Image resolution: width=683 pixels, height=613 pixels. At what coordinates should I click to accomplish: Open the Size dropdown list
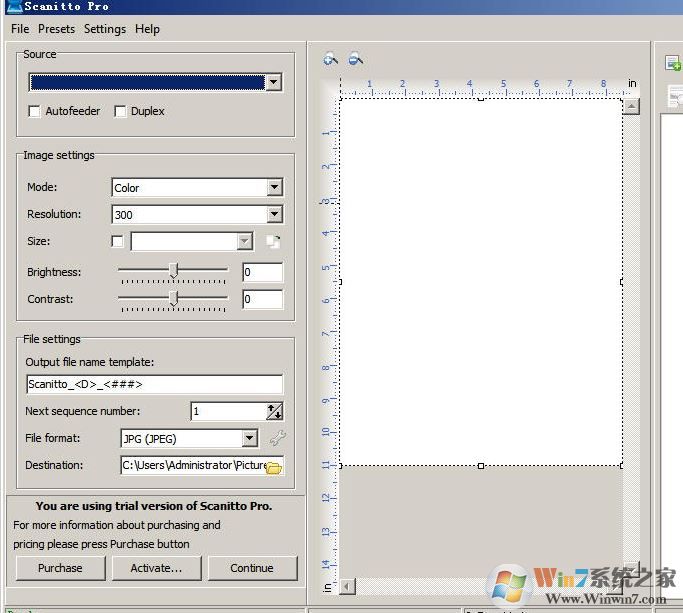tap(245, 241)
